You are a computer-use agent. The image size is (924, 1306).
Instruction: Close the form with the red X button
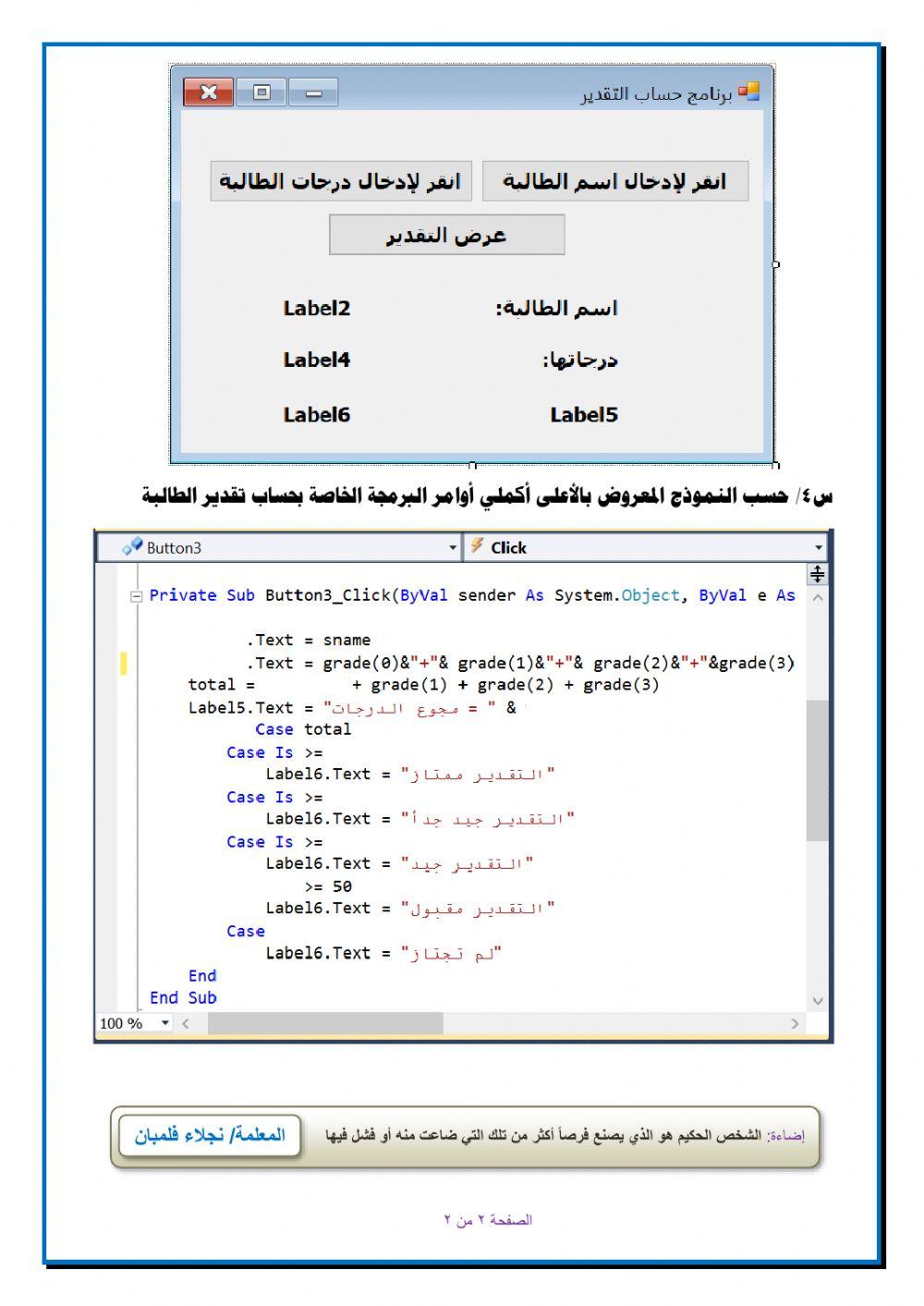208,92
